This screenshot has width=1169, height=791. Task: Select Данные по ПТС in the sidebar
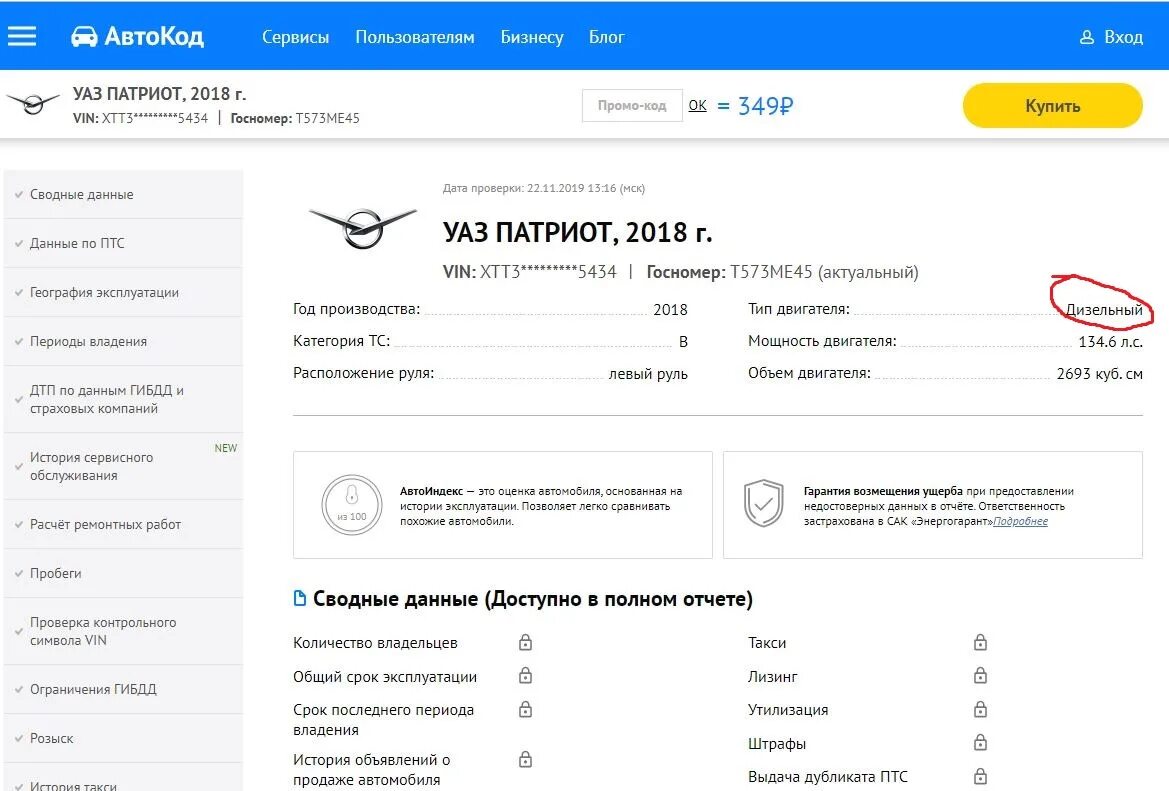pyautogui.click(x=123, y=243)
